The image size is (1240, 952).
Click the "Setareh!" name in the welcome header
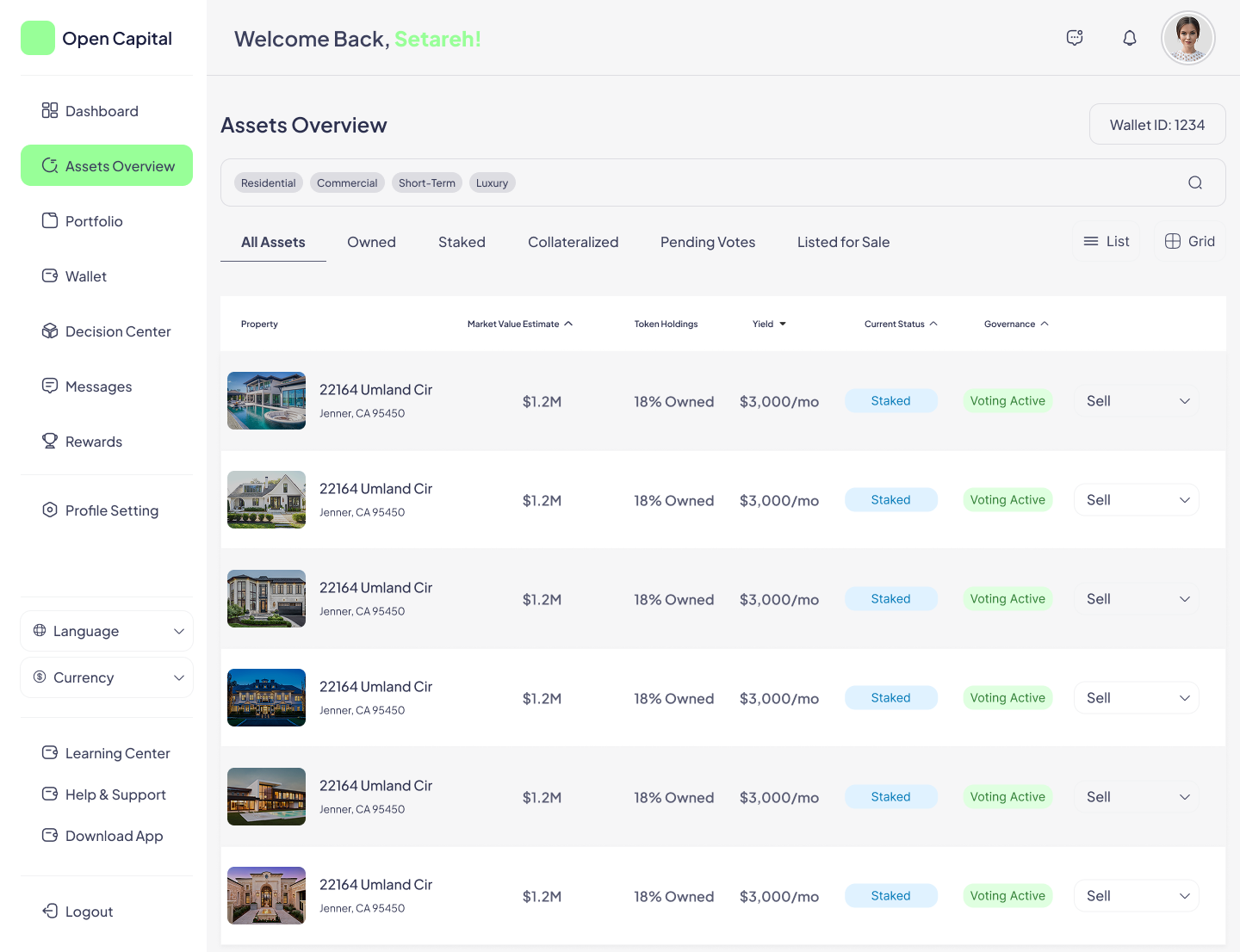pos(437,39)
